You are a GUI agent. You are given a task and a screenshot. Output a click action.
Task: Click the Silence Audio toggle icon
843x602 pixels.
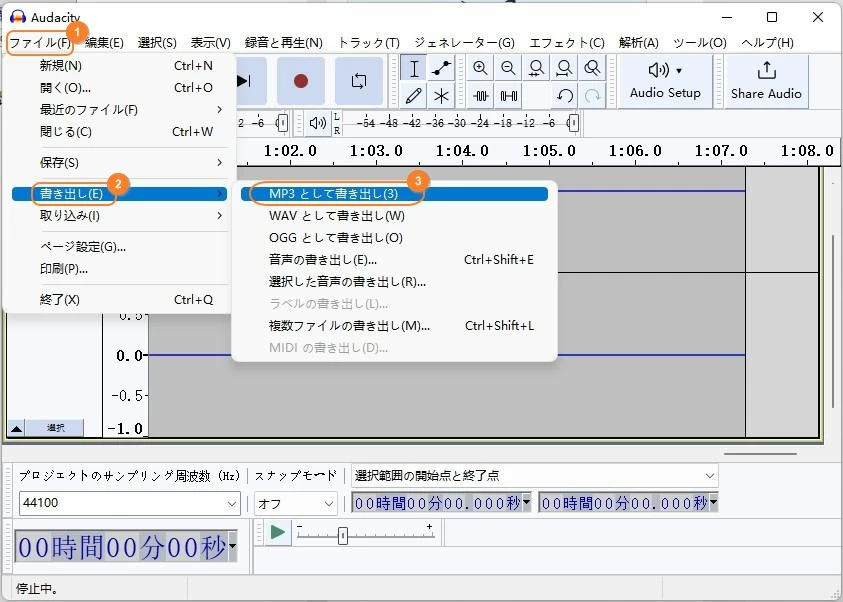click(x=508, y=96)
